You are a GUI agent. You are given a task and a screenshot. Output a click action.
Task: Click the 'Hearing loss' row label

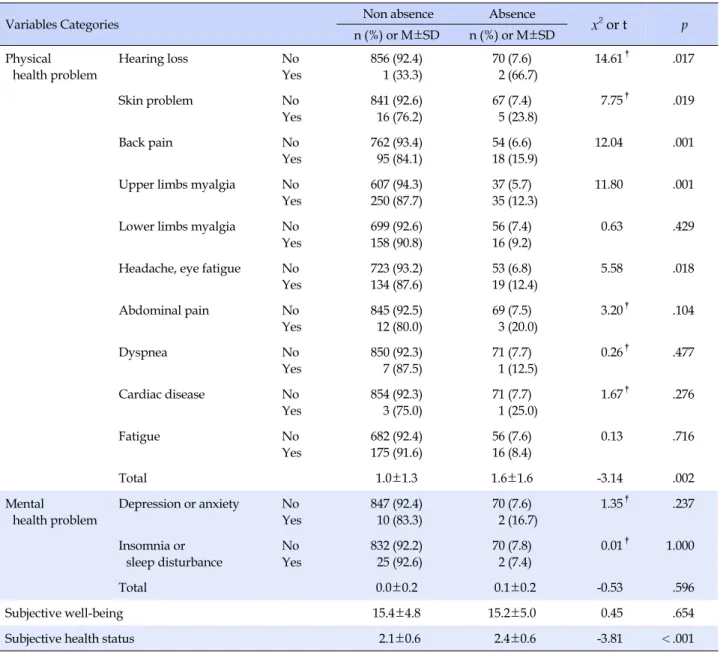click(153, 59)
